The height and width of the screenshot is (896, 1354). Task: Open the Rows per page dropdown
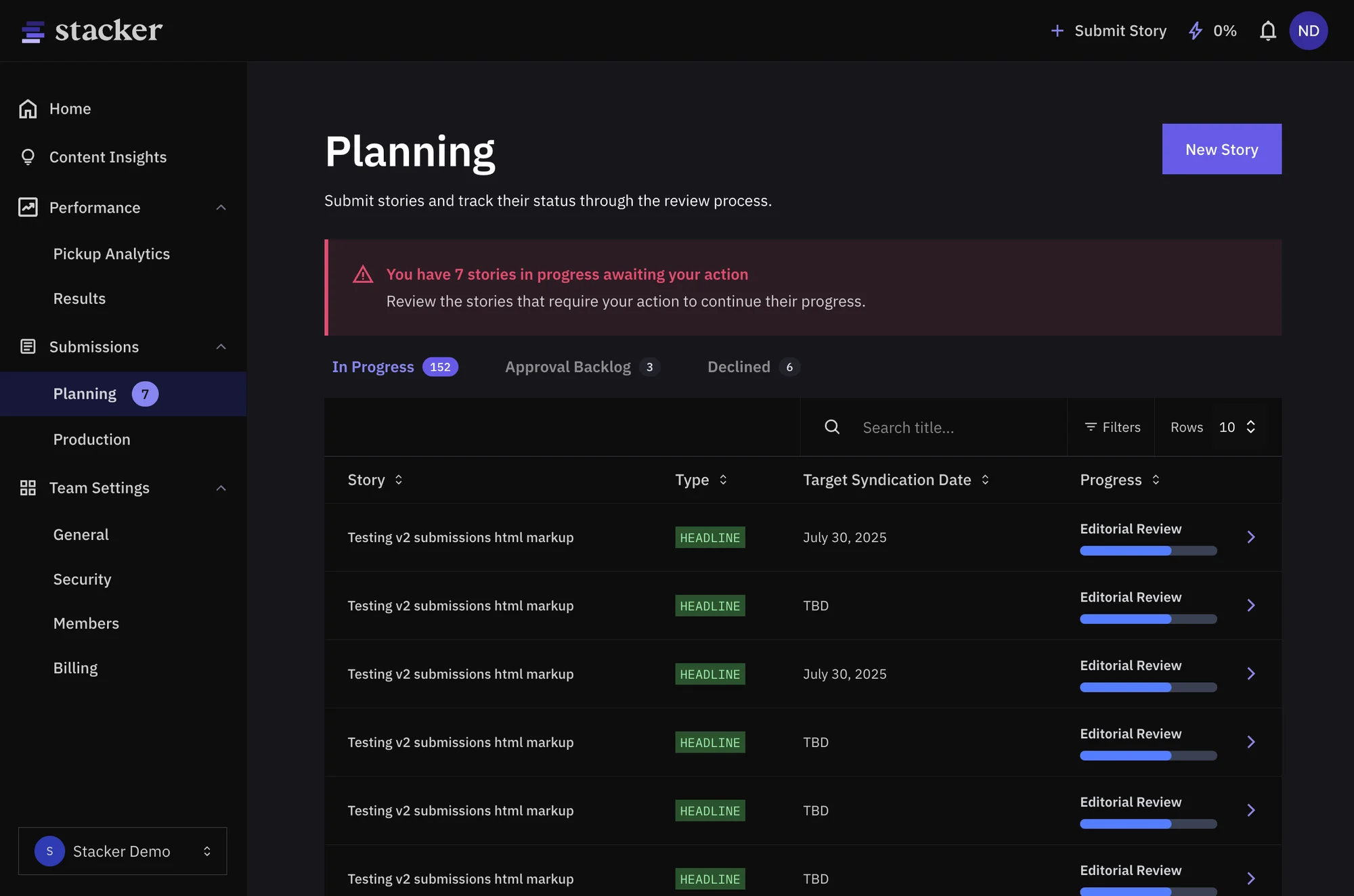1237,427
